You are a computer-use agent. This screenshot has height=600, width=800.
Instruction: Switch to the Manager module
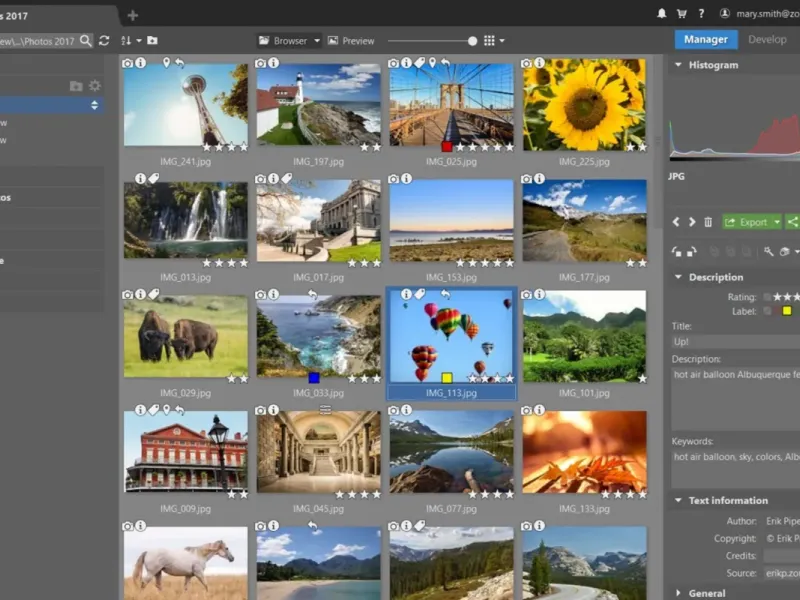pos(706,40)
